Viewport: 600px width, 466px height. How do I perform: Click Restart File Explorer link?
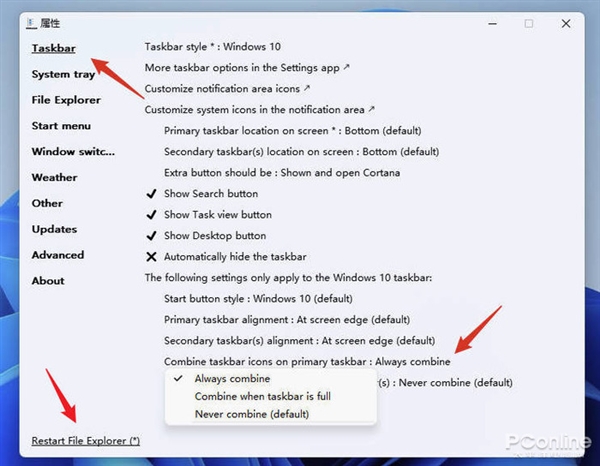click(86, 441)
